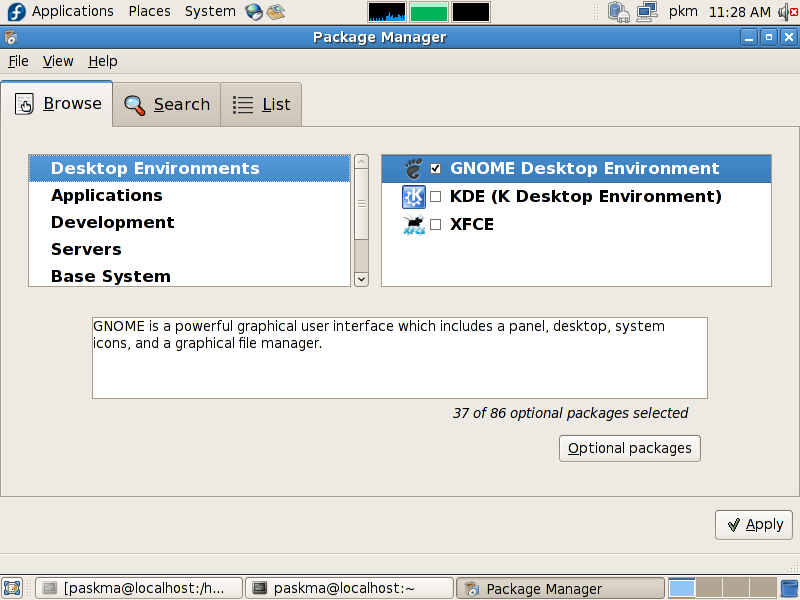Click the black network monitor applet
Viewport: 800px width, 600px height.
pyautogui.click(x=470, y=12)
